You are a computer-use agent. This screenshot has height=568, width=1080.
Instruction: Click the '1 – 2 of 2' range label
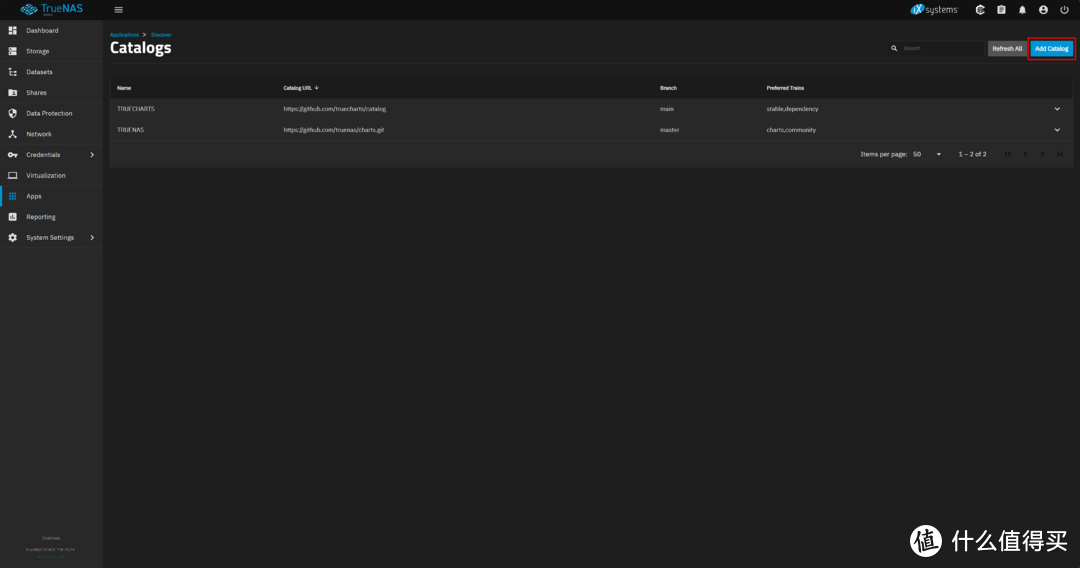tap(973, 154)
